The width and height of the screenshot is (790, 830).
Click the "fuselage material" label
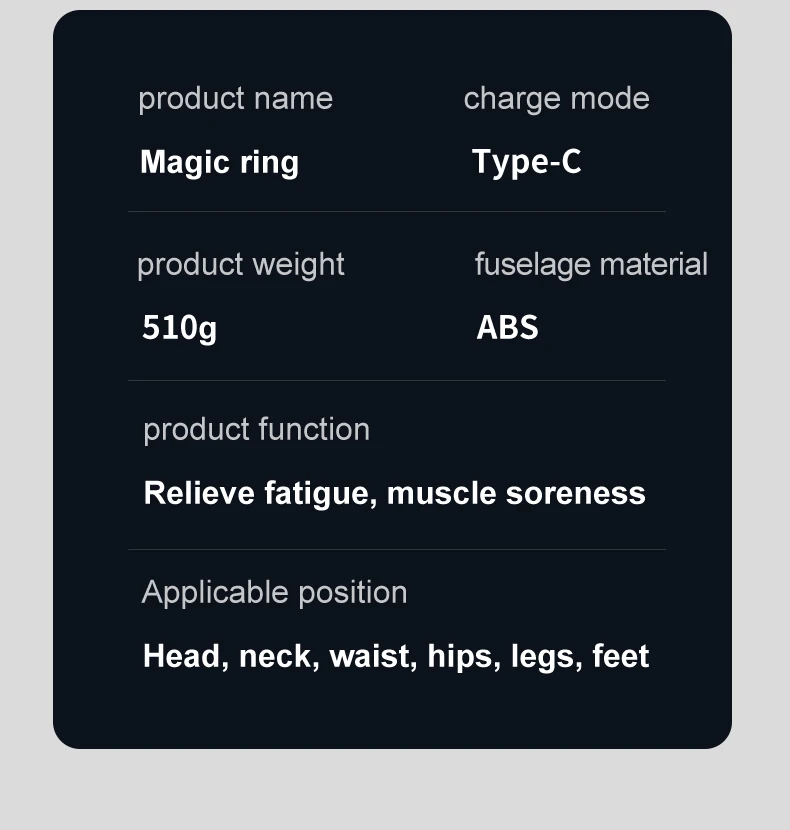(590, 265)
